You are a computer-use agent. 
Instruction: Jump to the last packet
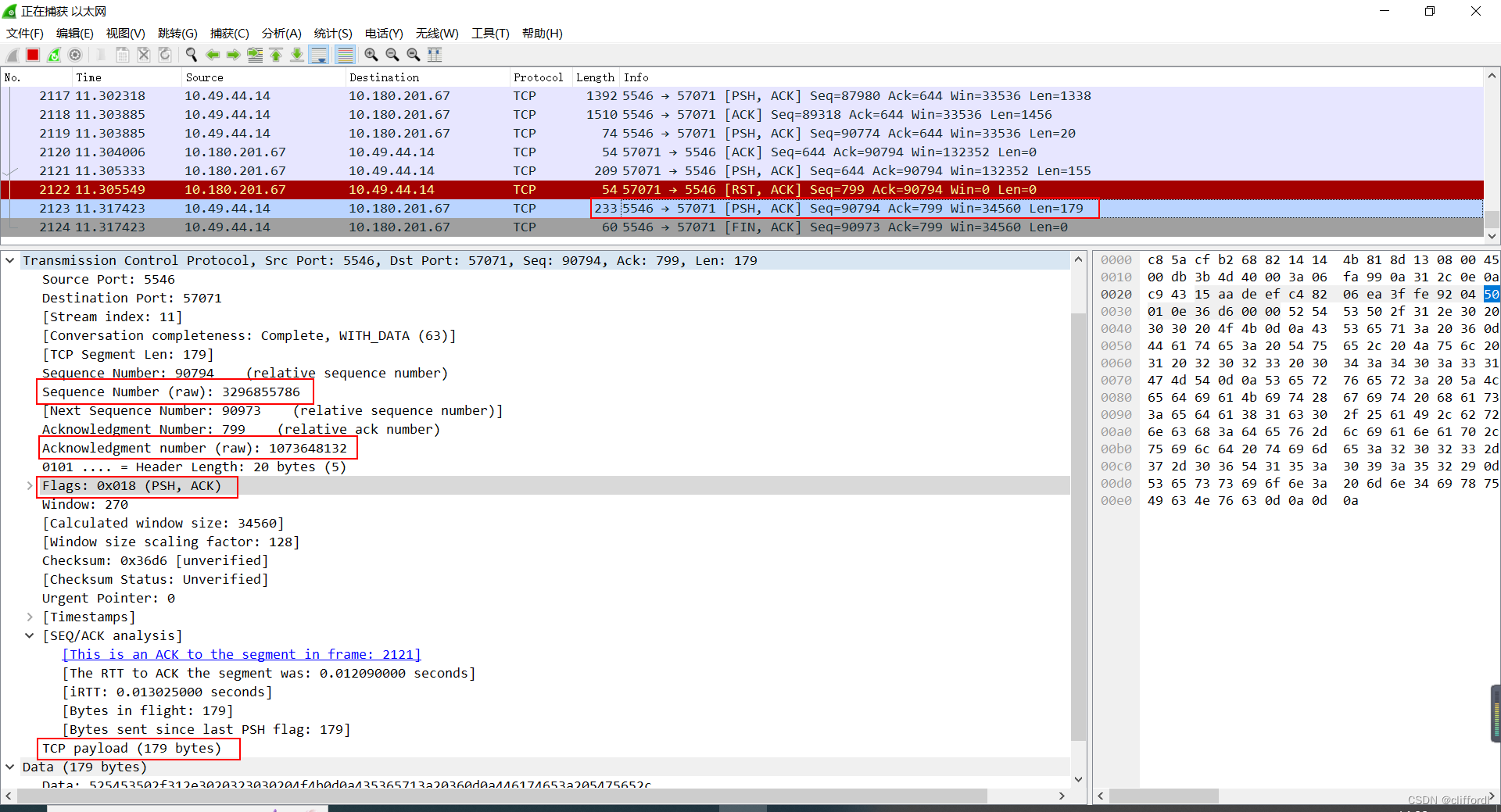pyautogui.click(x=297, y=55)
